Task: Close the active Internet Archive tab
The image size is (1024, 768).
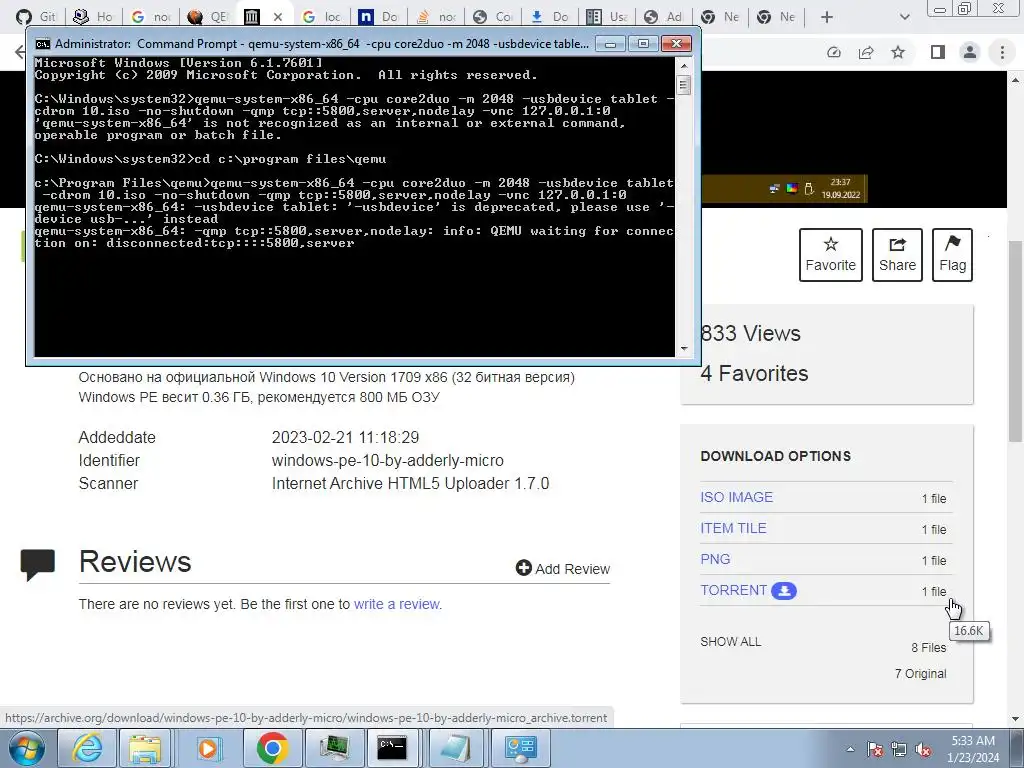Action: [278, 17]
